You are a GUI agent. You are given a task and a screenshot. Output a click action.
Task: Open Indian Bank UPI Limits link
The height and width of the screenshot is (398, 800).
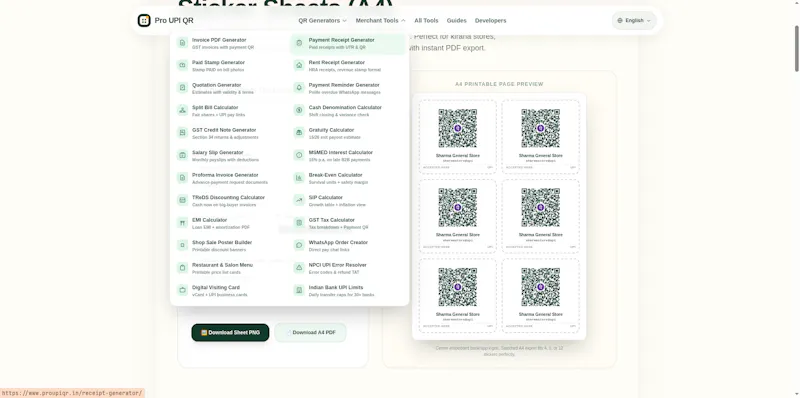348,290
